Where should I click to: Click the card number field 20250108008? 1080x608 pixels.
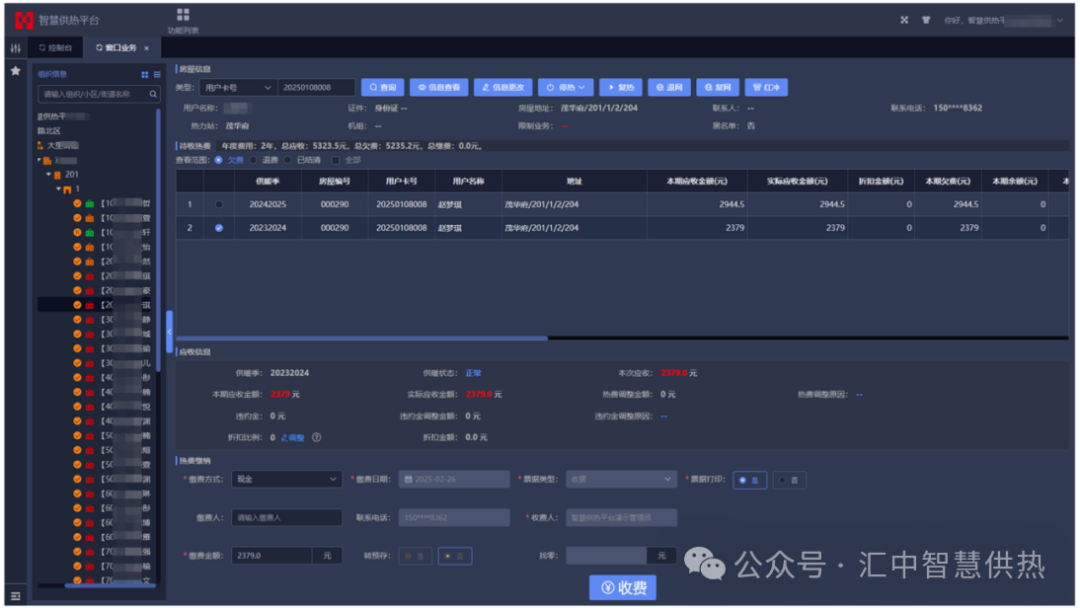(316, 87)
